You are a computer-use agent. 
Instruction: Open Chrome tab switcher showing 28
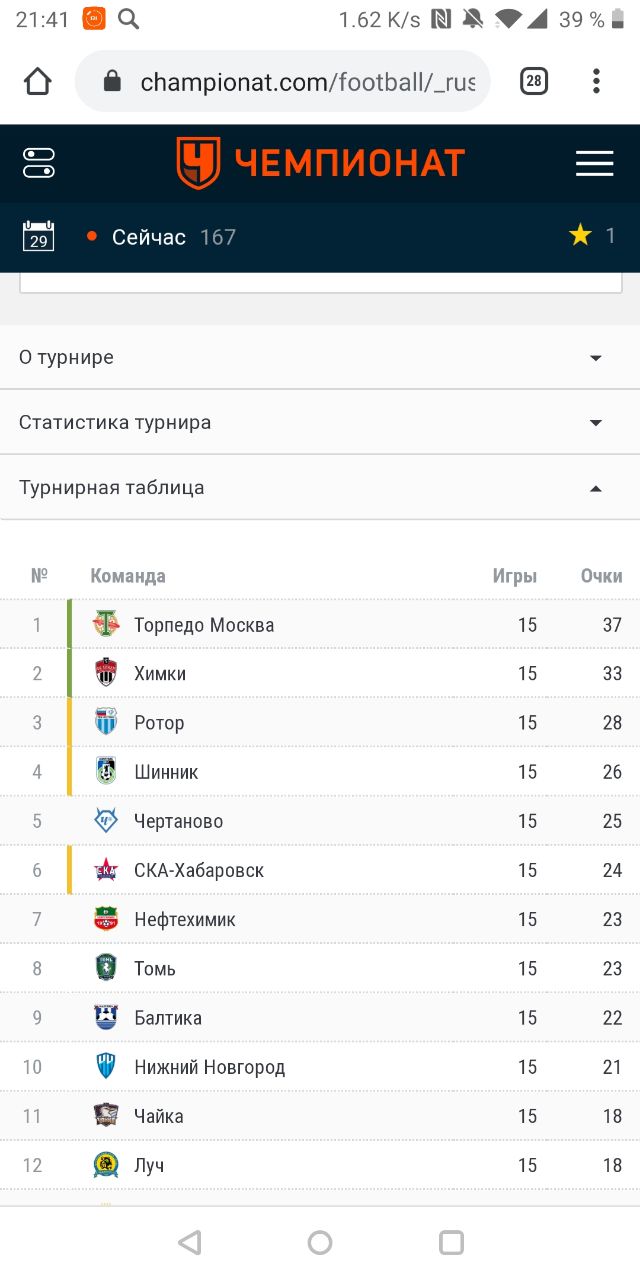tap(534, 81)
